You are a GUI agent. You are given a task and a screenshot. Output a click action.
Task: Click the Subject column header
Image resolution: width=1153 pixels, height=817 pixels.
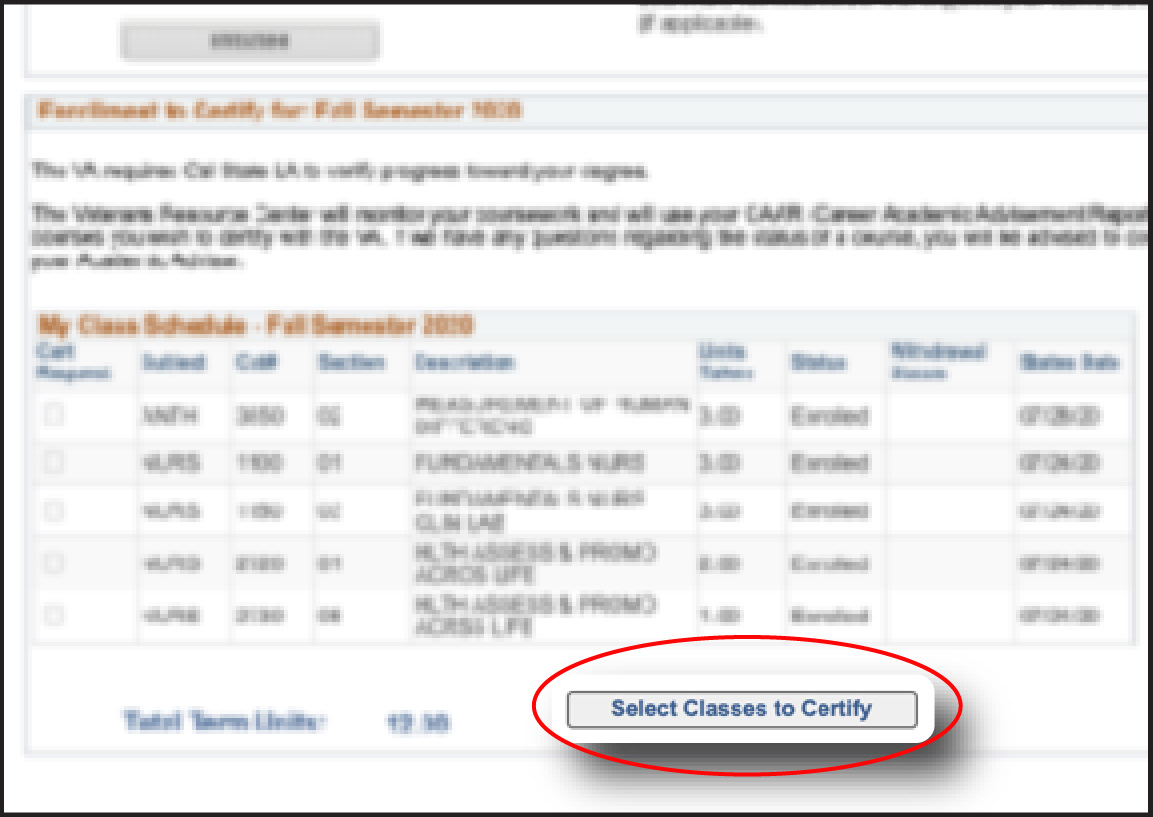coord(174,363)
